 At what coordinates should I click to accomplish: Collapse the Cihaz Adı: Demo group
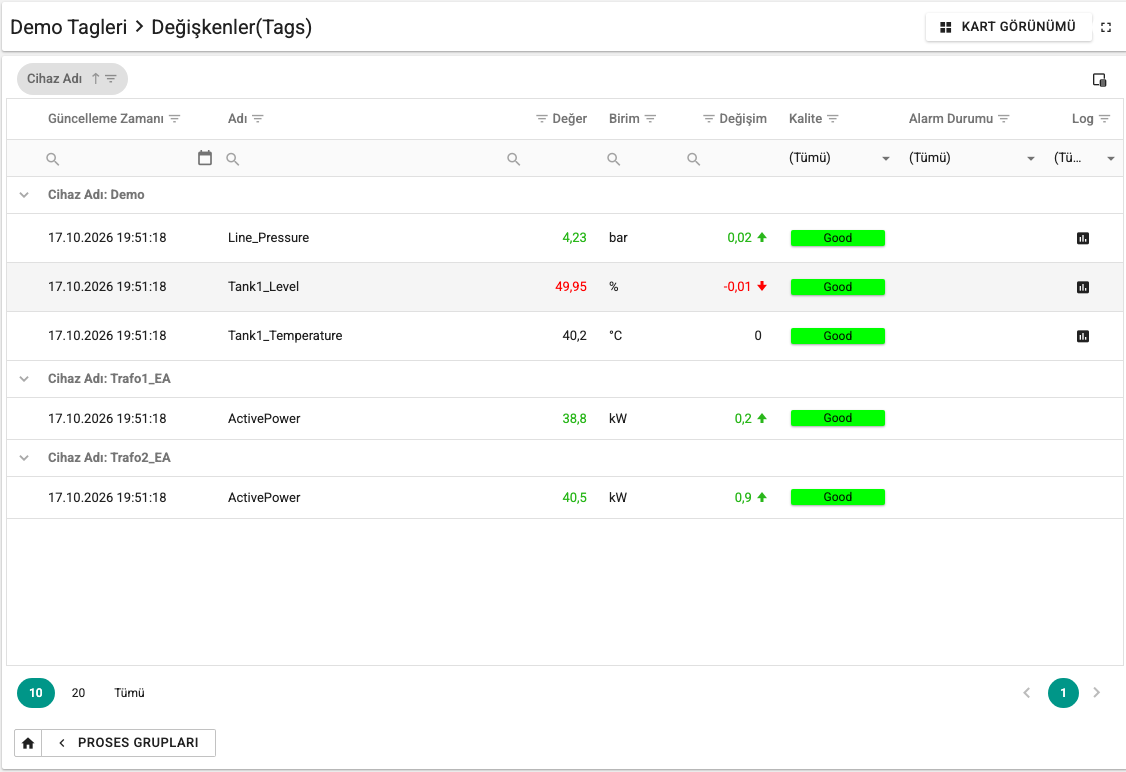tap(24, 195)
